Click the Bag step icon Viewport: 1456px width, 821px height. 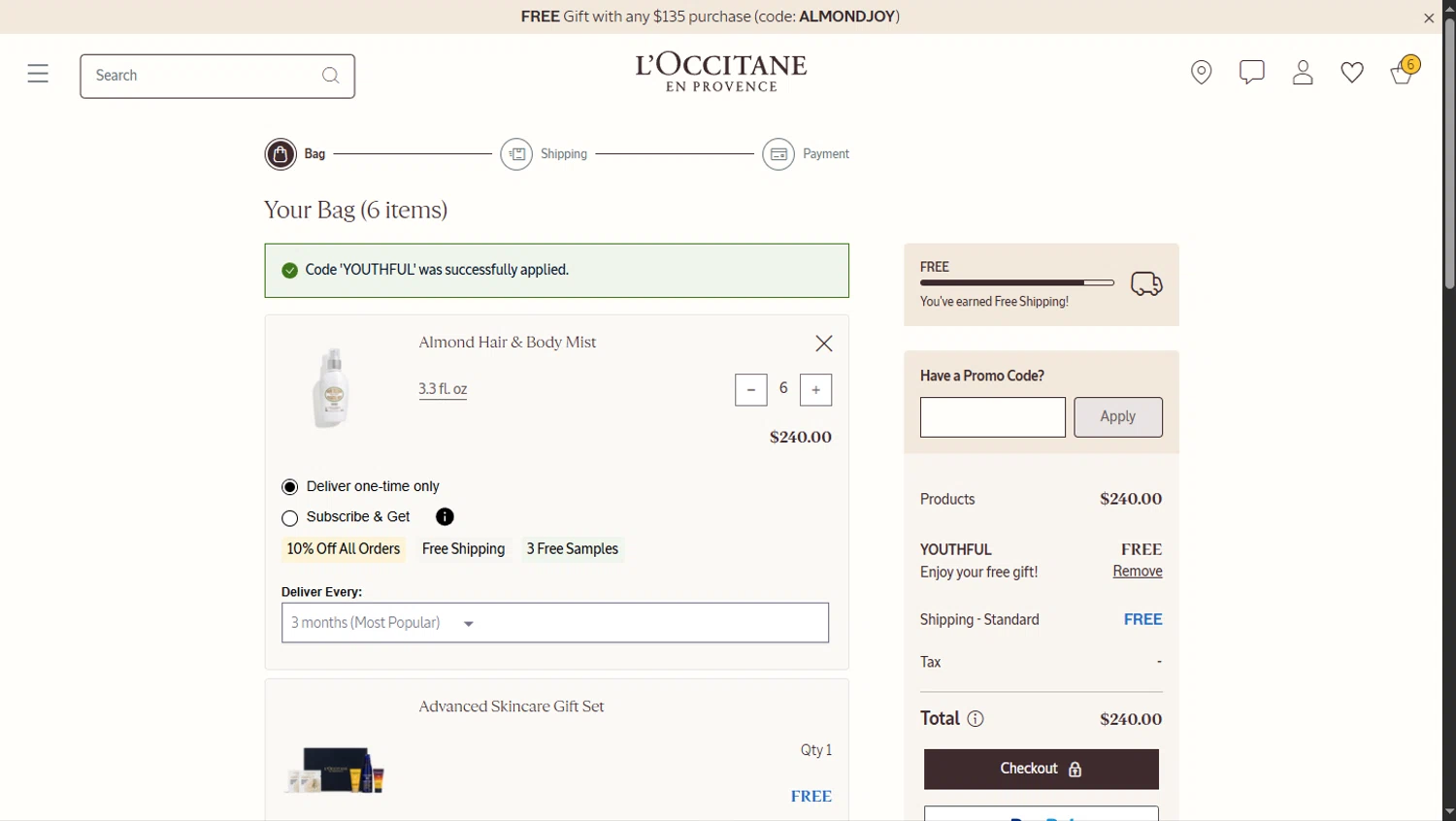click(x=281, y=154)
